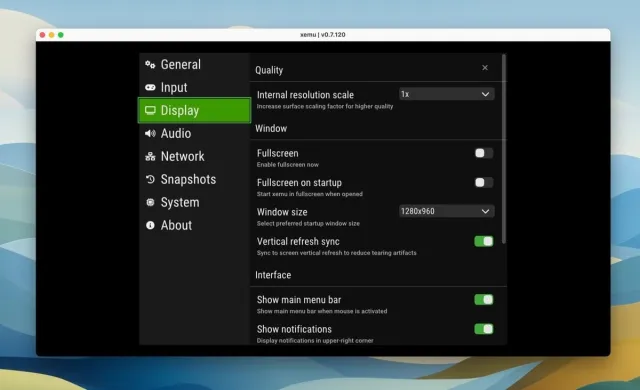Image resolution: width=640 pixels, height=390 pixels.
Task: Click the Audio speaker icon
Action: pos(150,133)
